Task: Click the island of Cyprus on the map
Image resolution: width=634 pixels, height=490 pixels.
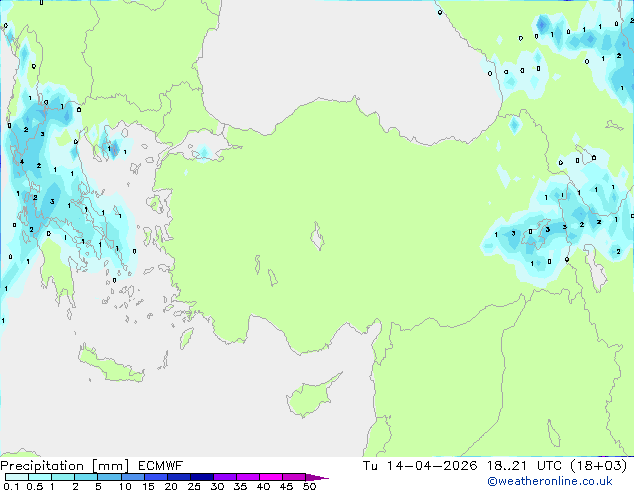Action: point(311,396)
